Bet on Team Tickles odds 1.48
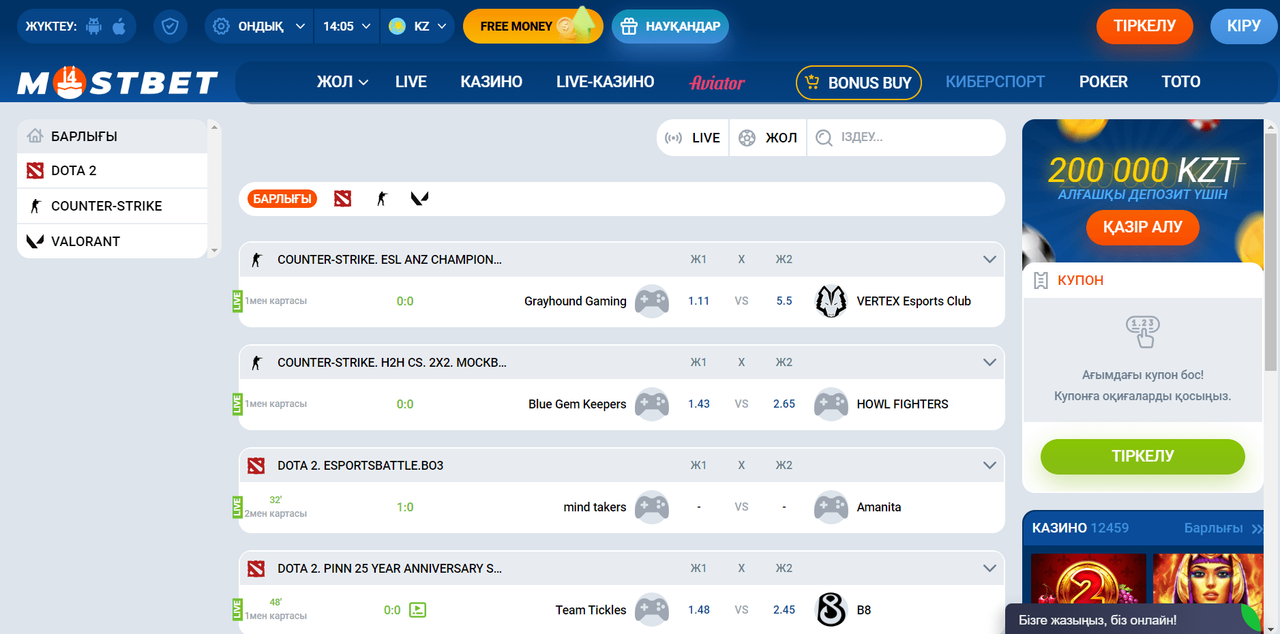1280x634 pixels. [x=699, y=610]
